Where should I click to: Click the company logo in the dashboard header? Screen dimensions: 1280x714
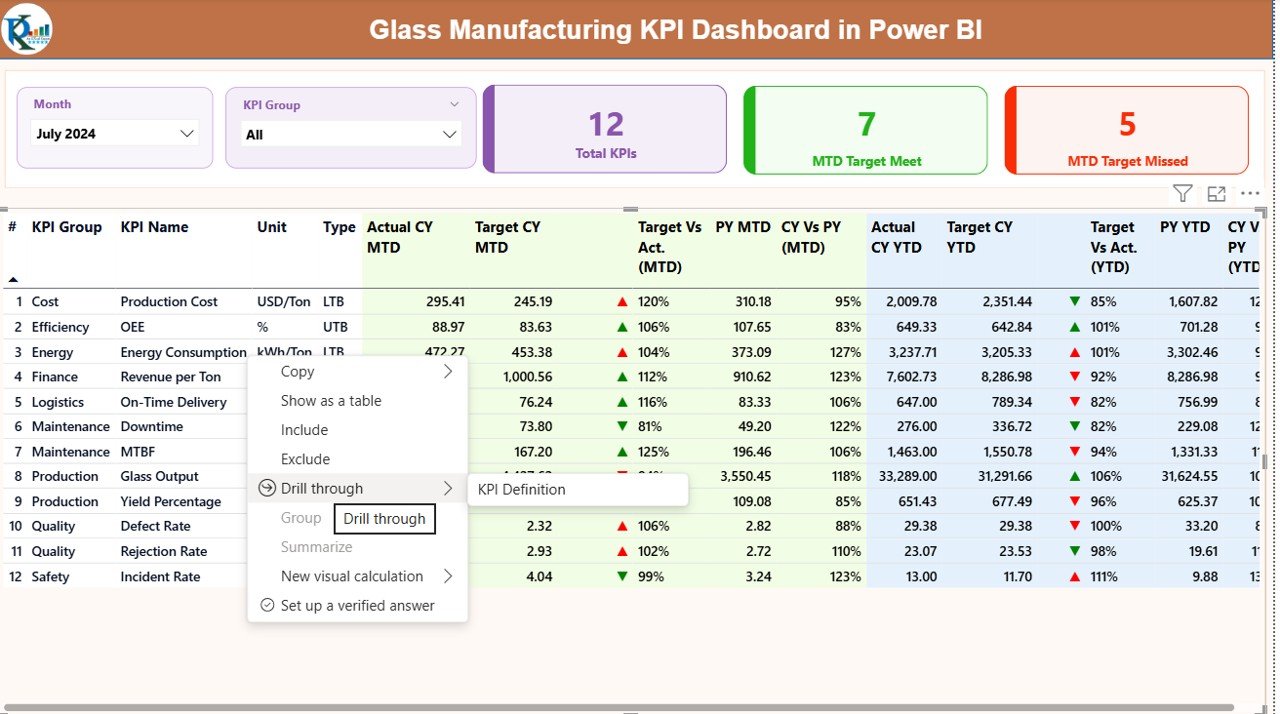(x=27, y=28)
